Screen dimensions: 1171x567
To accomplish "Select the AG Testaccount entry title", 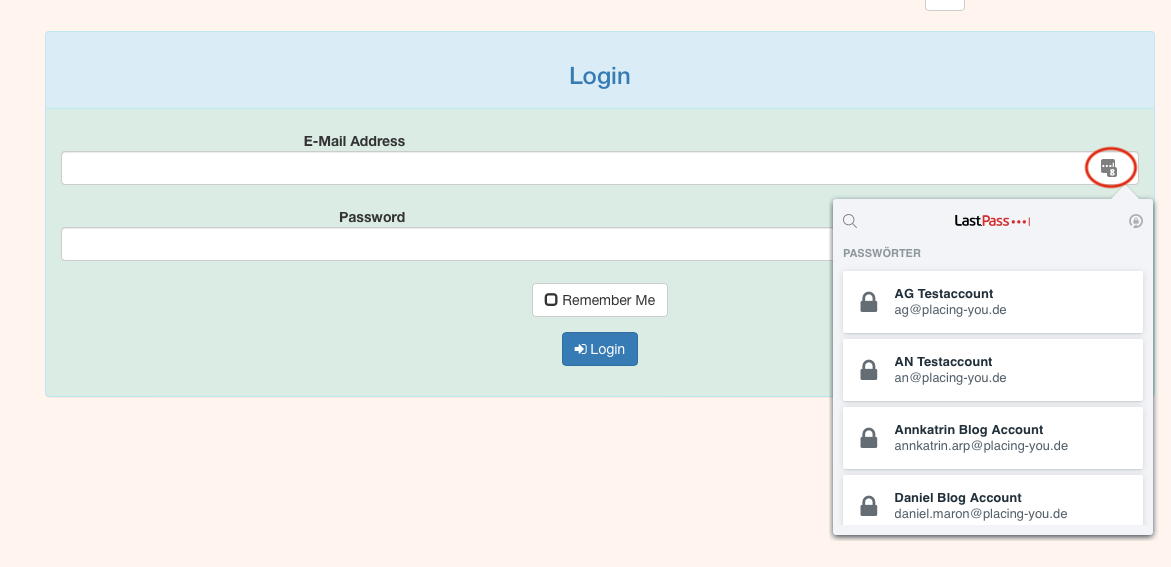I will point(943,294).
